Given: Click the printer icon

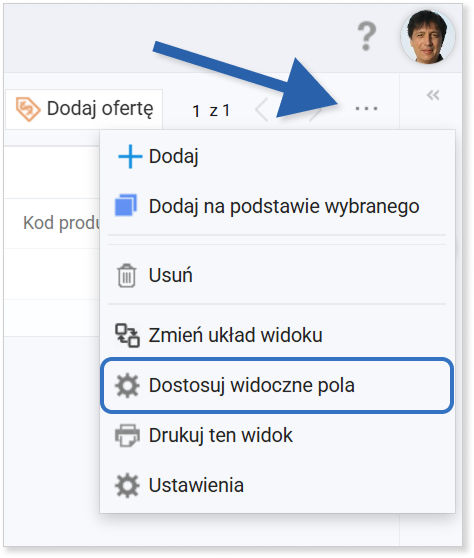Looking at the screenshot, I should [x=127, y=435].
